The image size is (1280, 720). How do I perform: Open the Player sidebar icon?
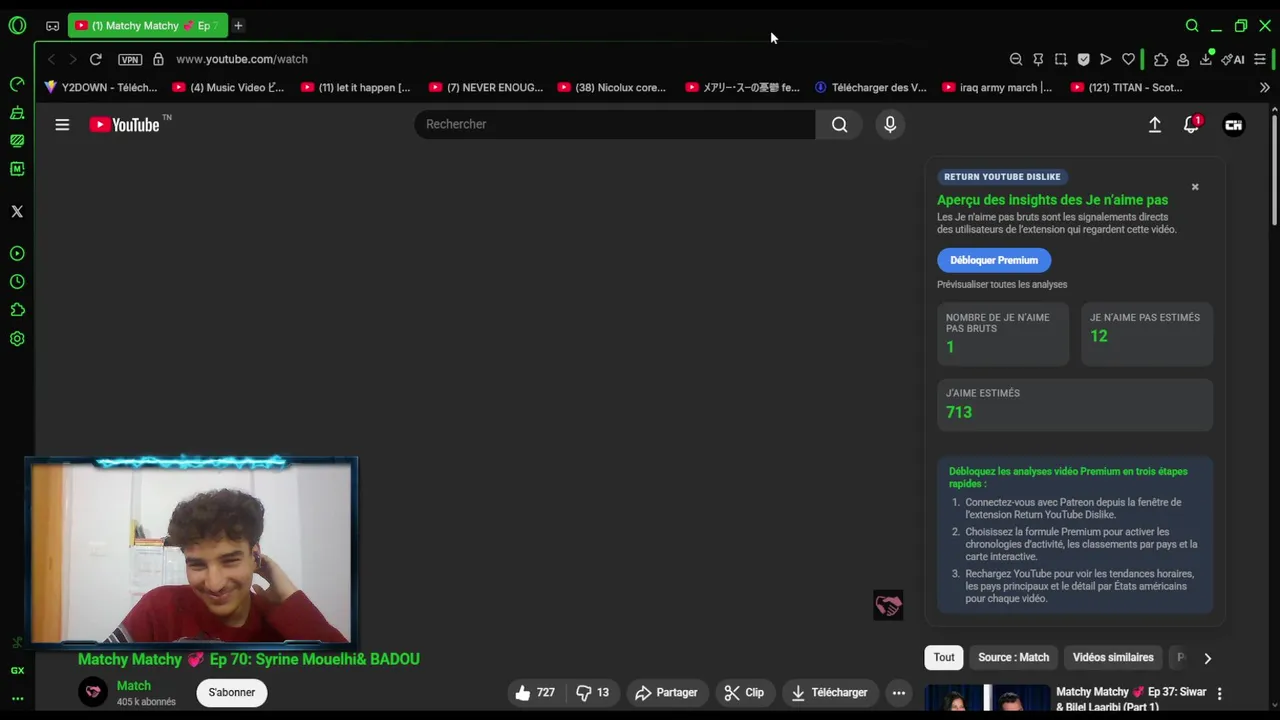coord(17,254)
